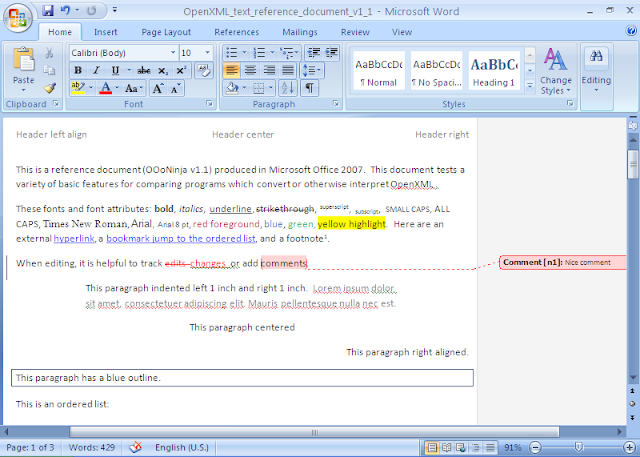Click the Office button logo
This screenshot has height=457, width=640.
(18, 16)
